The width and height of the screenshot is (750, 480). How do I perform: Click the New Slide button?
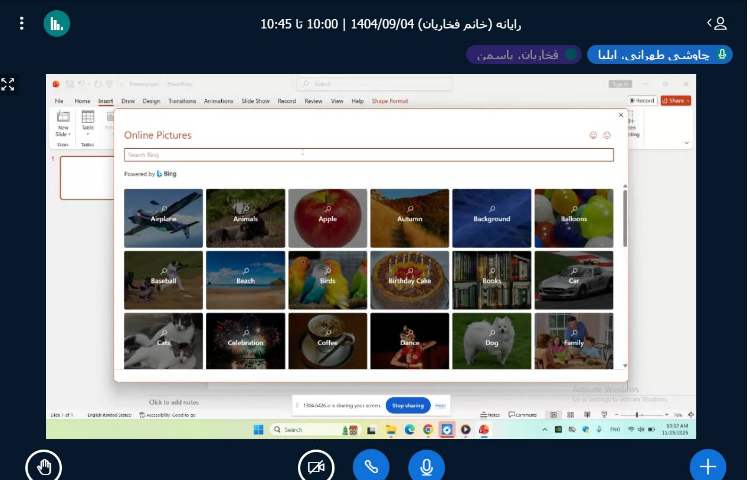pyautogui.click(x=63, y=123)
